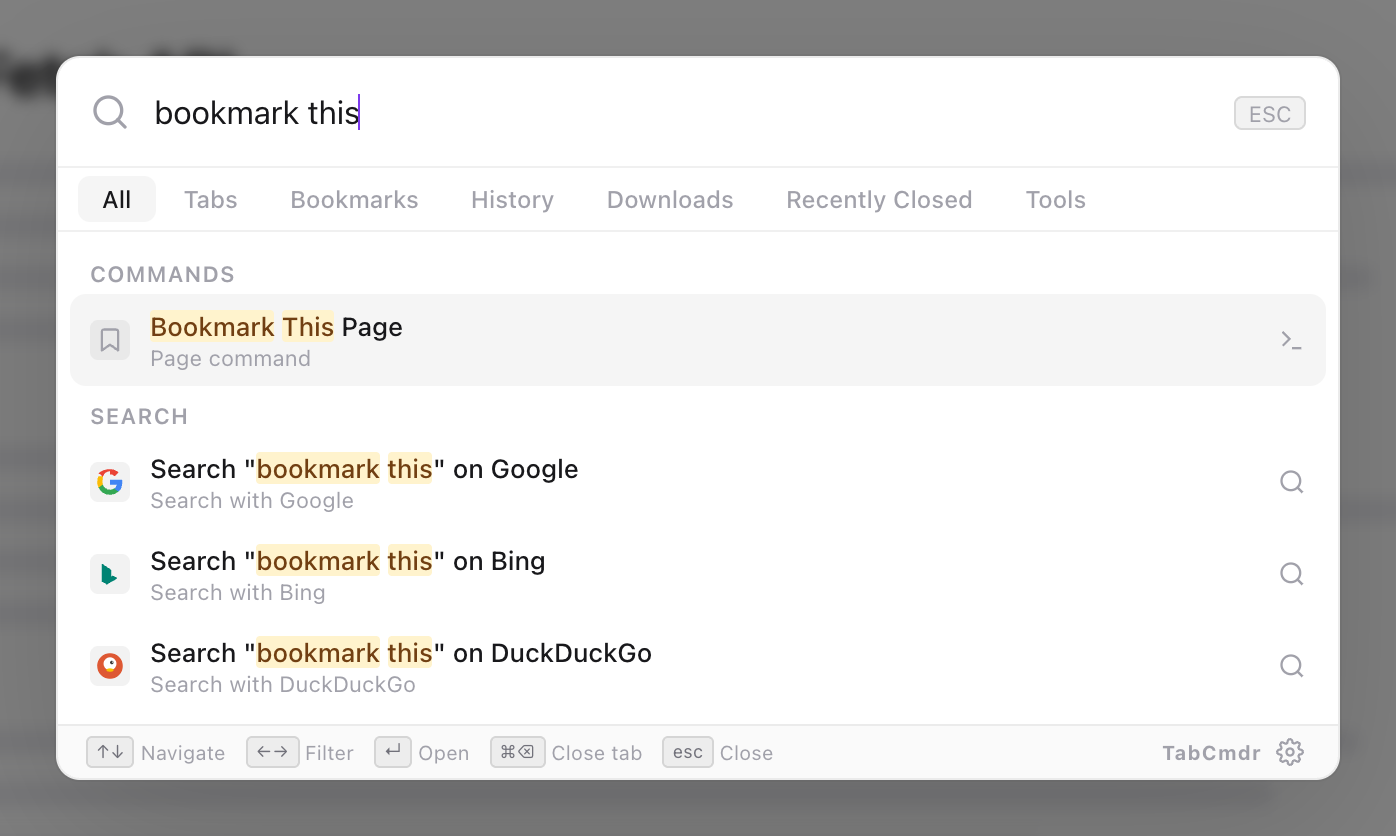
Task: Click the up/down arrows Navigate key hint
Action: (110, 752)
